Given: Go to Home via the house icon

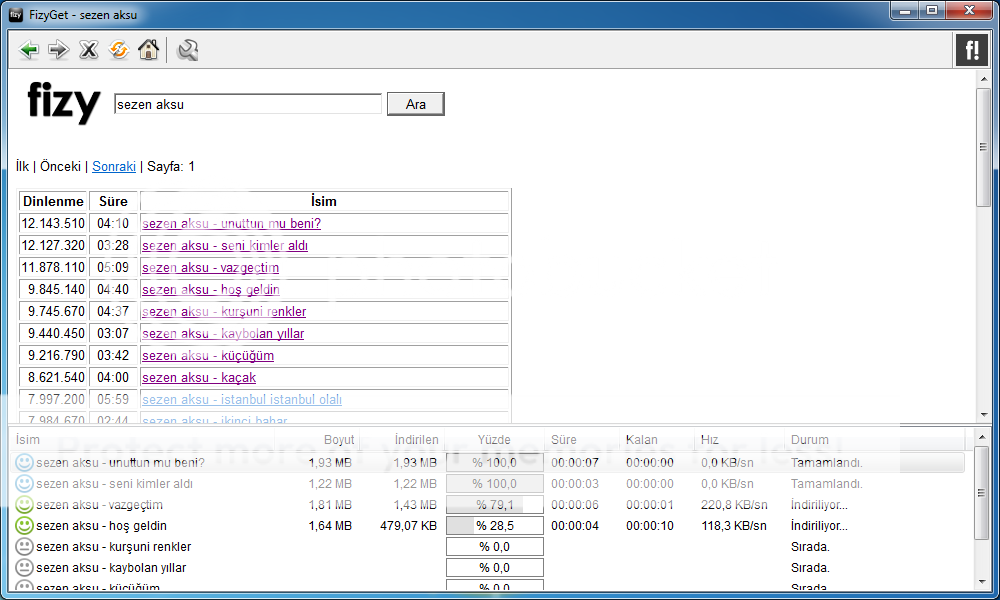Looking at the screenshot, I should click(x=149, y=50).
